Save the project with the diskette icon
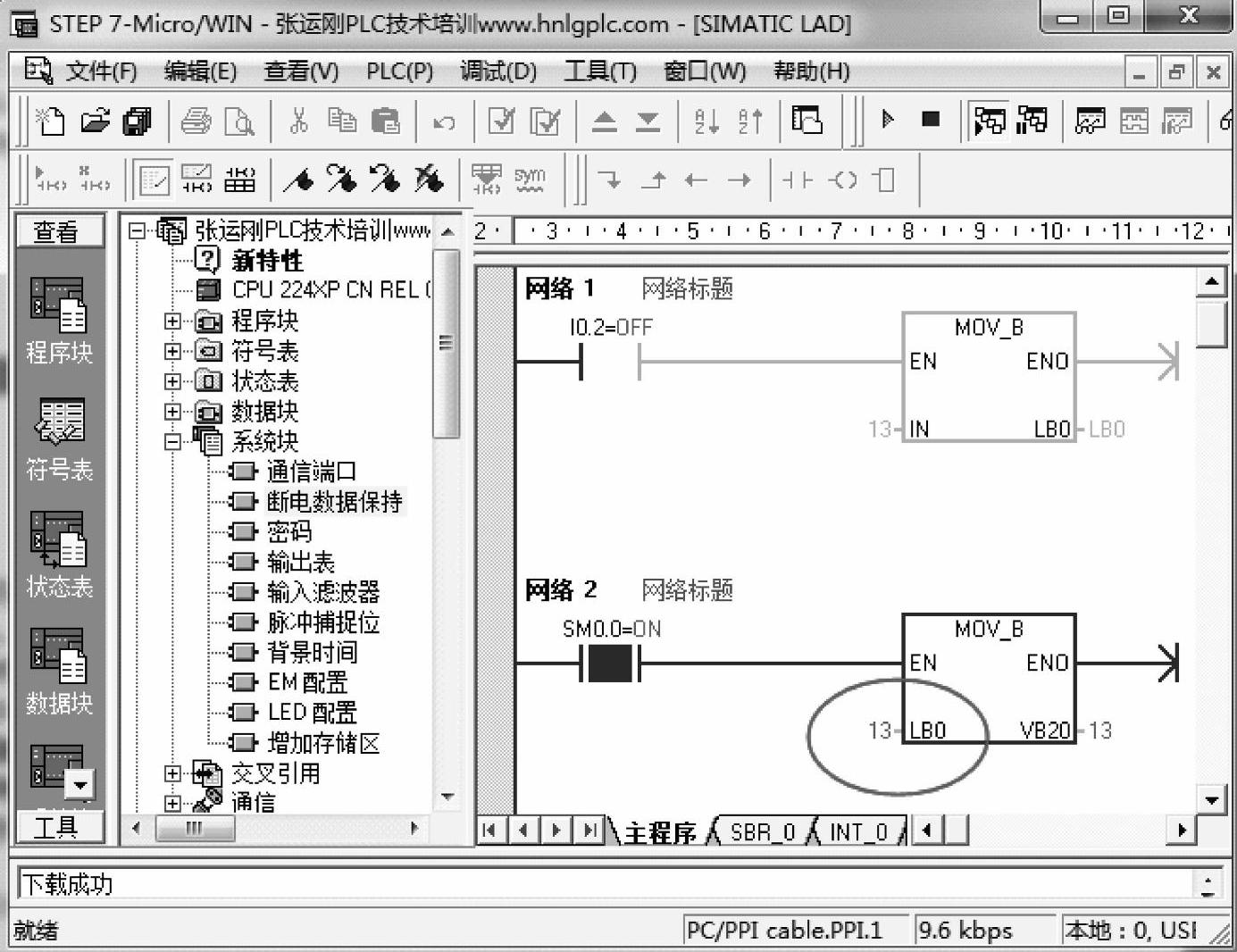 (137, 121)
